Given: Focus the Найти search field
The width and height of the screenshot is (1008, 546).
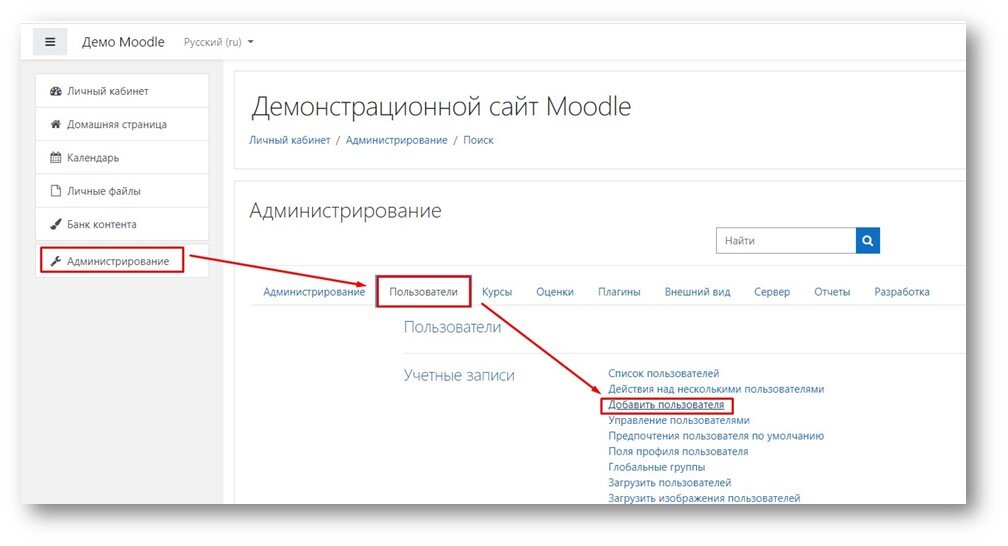Looking at the screenshot, I should [x=786, y=241].
